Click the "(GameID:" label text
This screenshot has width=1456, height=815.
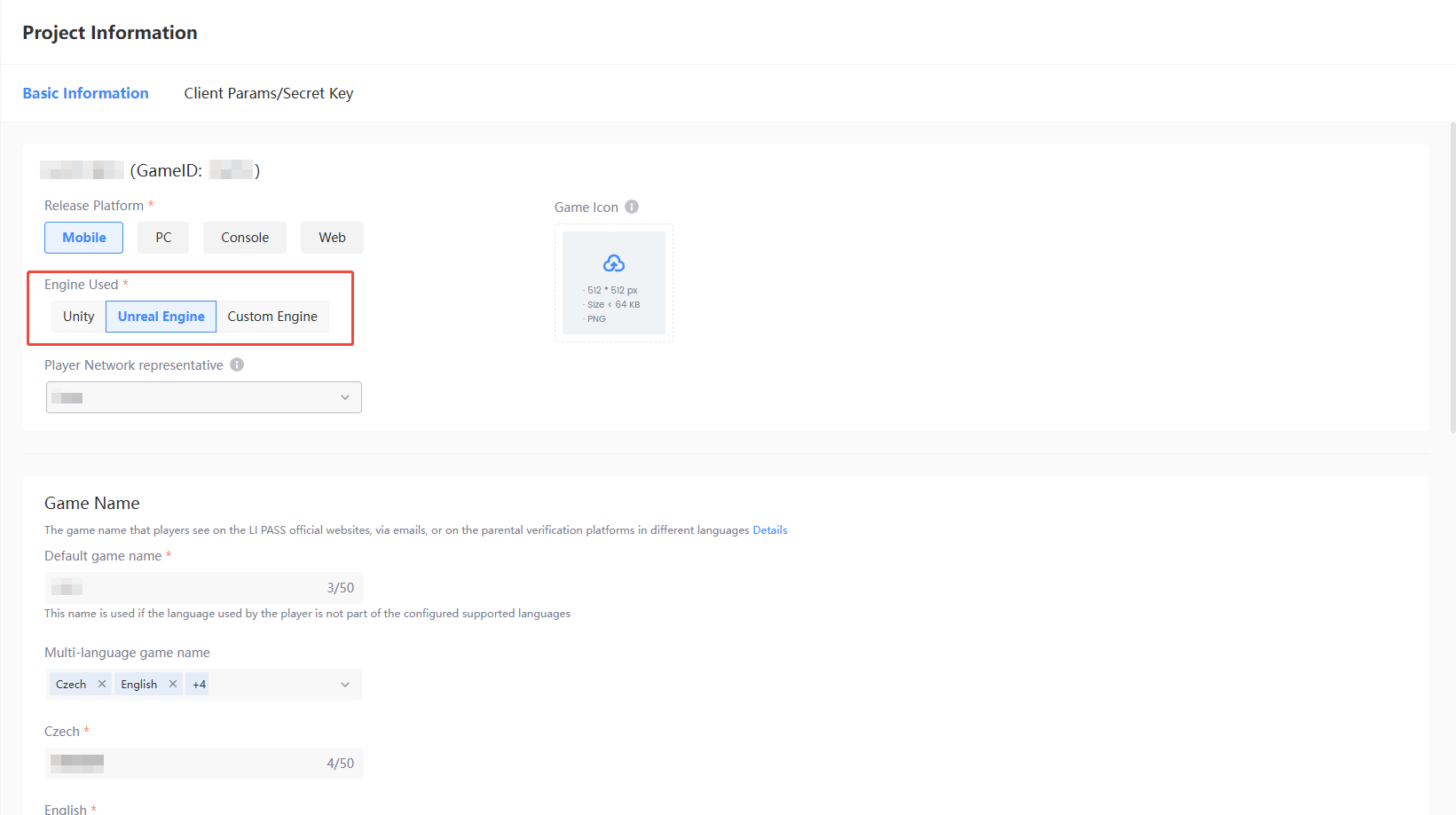[x=166, y=170]
